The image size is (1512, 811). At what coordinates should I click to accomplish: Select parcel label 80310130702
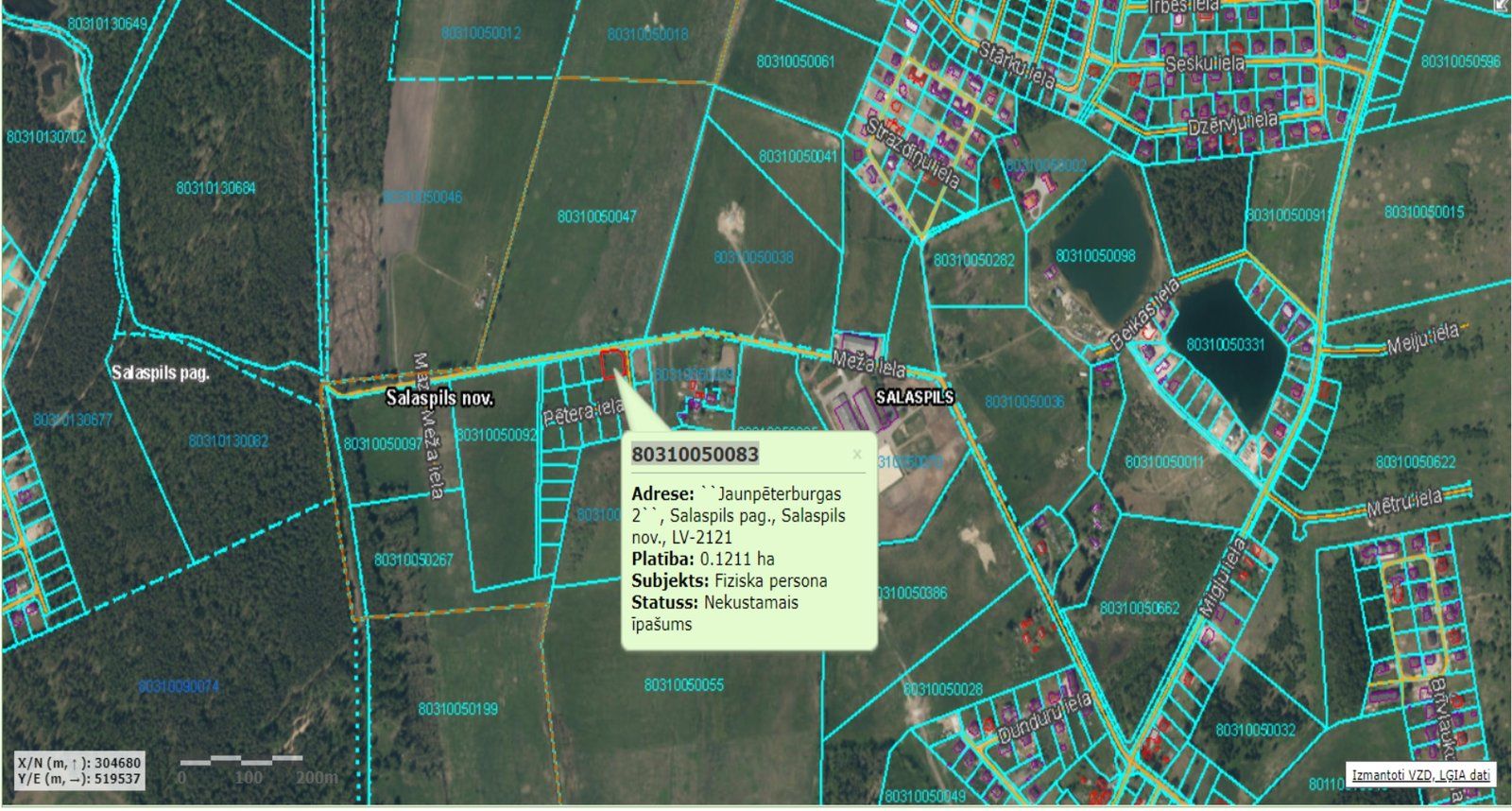pyautogui.click(x=46, y=137)
